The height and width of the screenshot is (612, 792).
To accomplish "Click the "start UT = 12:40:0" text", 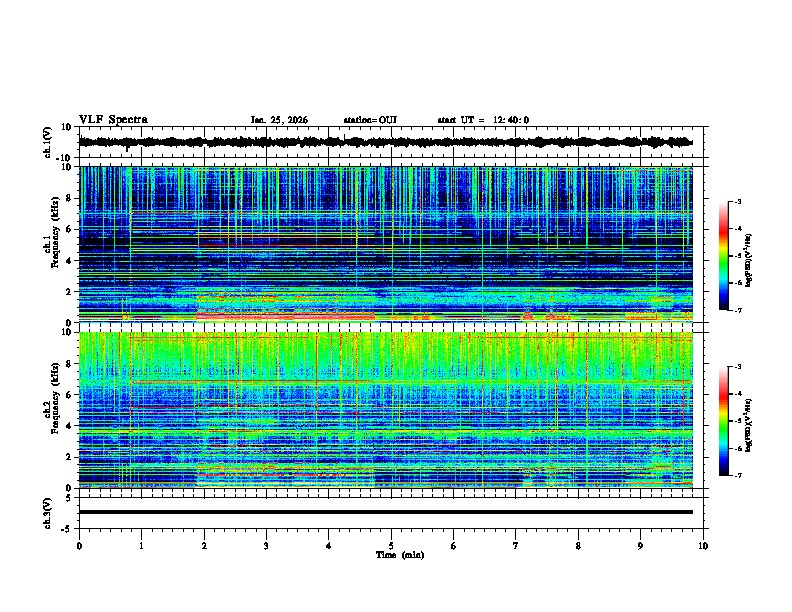I will pyautogui.click(x=483, y=120).
